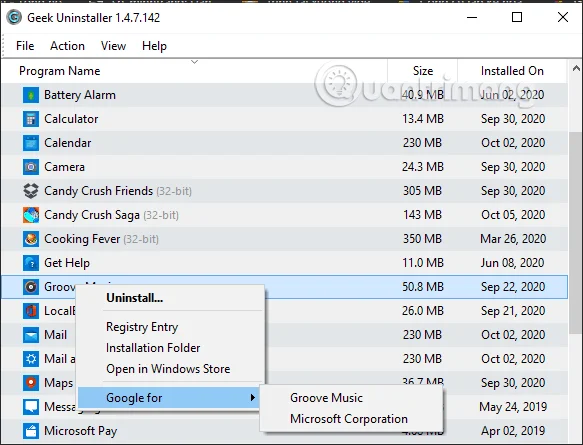The width and height of the screenshot is (583, 445).
Task: Select the Camera program name
Action: click(64, 167)
